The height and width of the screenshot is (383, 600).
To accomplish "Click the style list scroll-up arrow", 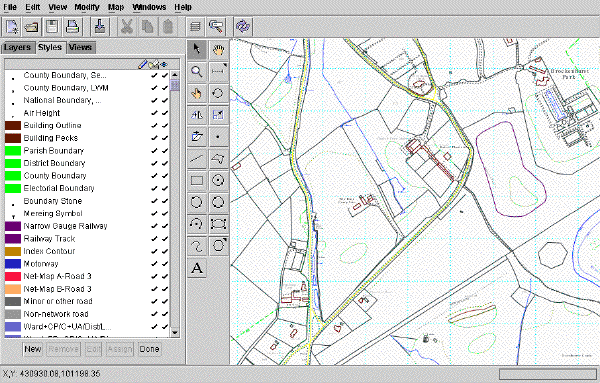I will pos(175,75).
